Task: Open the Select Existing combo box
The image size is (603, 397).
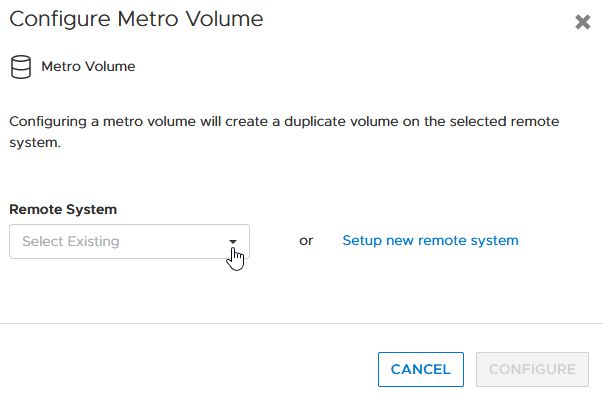Action: (130, 242)
